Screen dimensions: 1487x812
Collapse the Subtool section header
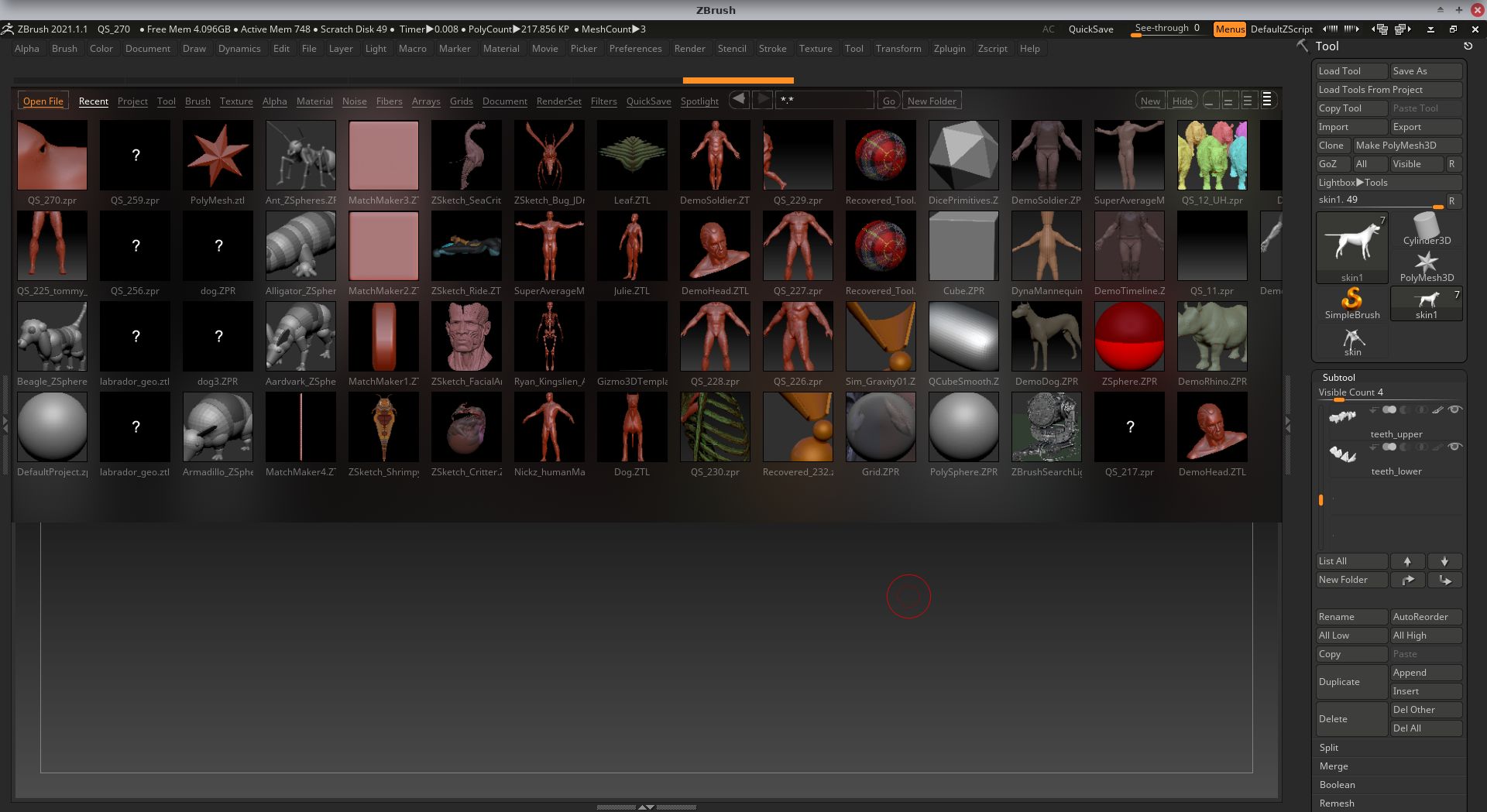pos(1338,378)
